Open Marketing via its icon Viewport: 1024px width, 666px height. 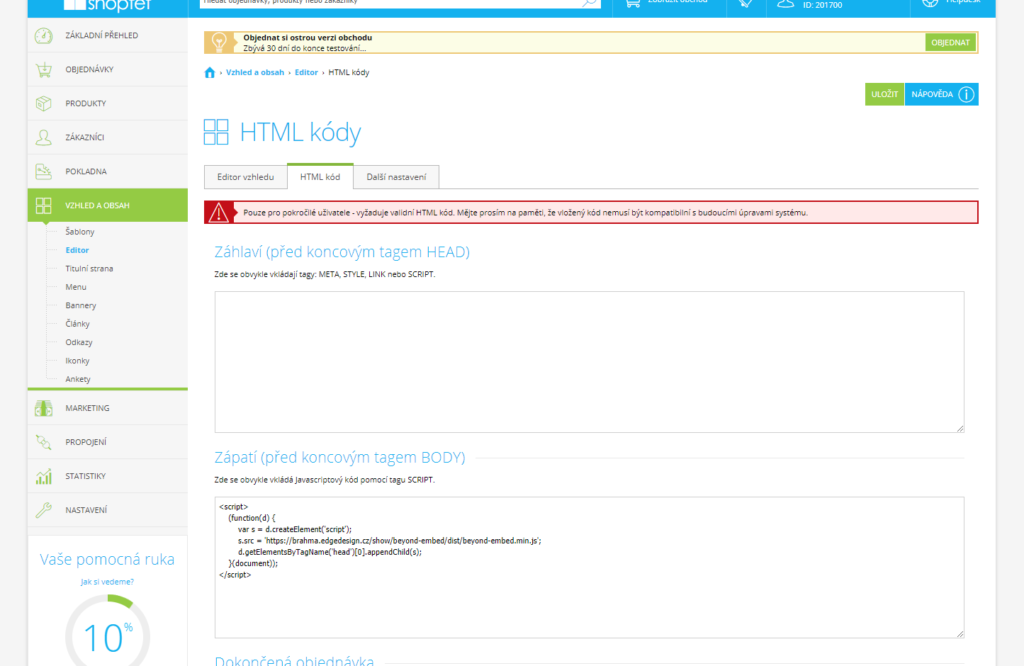tap(44, 408)
